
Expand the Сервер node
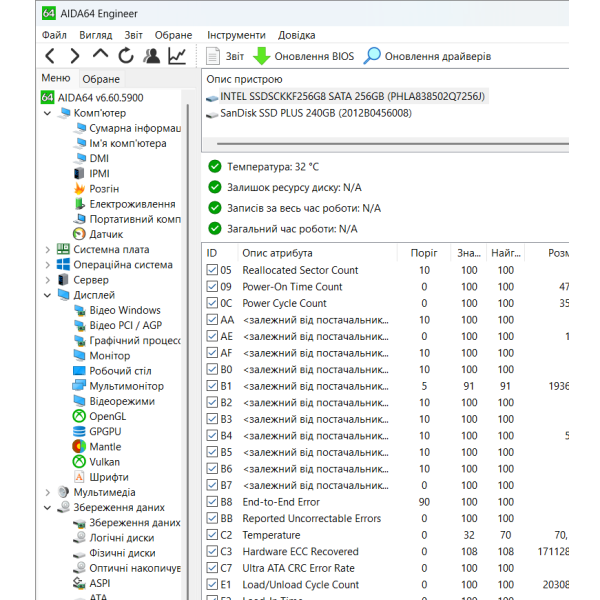pyautogui.click(x=47, y=280)
